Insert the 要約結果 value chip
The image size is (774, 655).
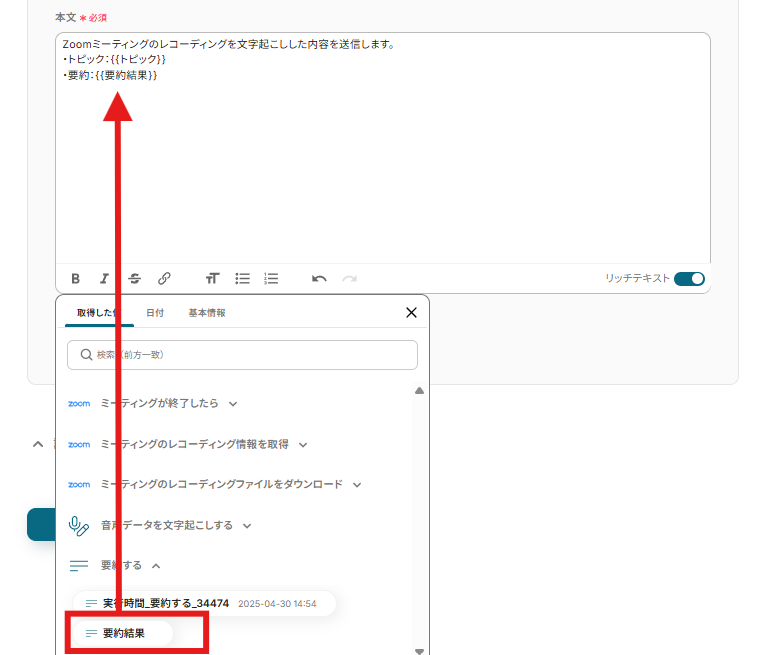pos(123,633)
